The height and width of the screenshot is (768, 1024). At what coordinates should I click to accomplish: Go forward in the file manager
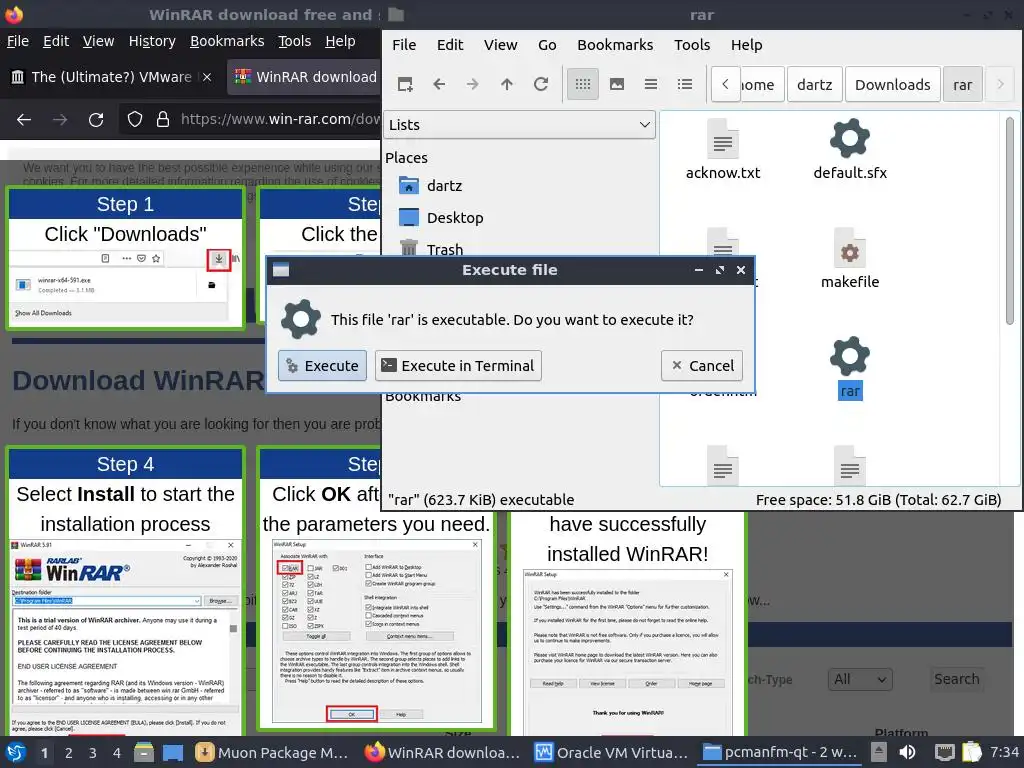[473, 84]
